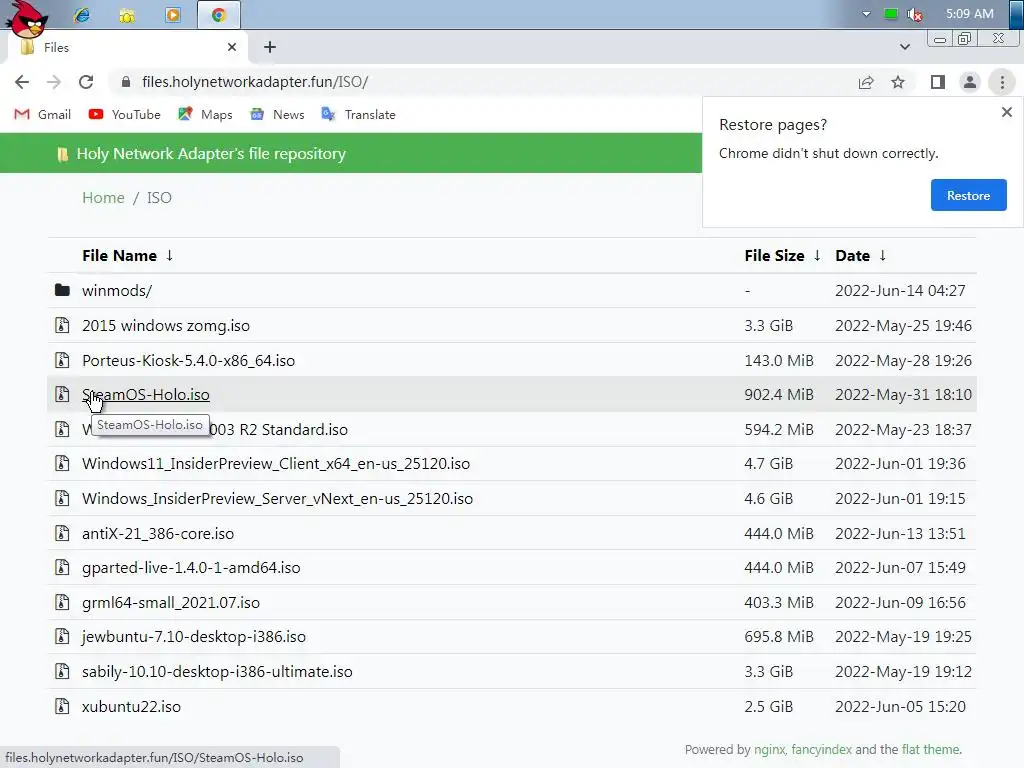The image size is (1024, 768).
Task: Open the media player taskbar icon
Action: tap(172, 14)
